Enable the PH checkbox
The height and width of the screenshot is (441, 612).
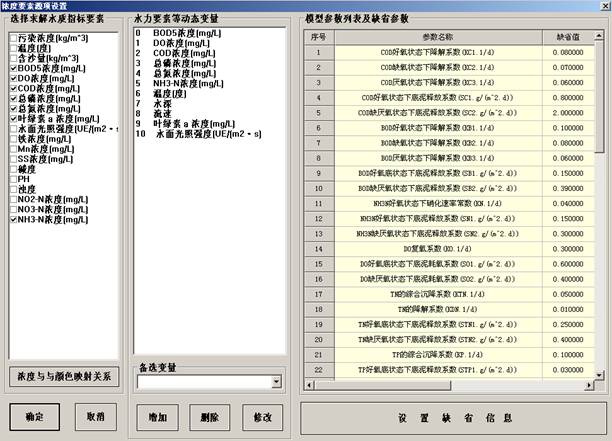click(x=12, y=178)
